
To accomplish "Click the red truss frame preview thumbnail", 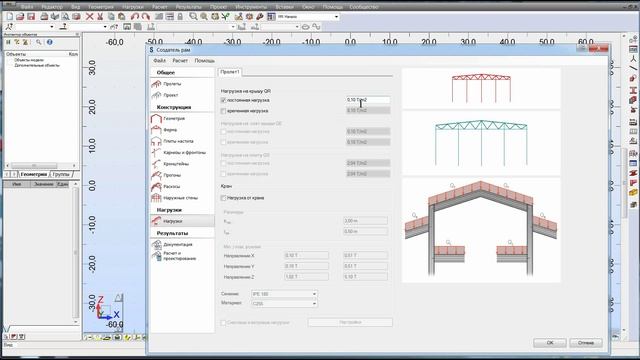I will (481, 88).
